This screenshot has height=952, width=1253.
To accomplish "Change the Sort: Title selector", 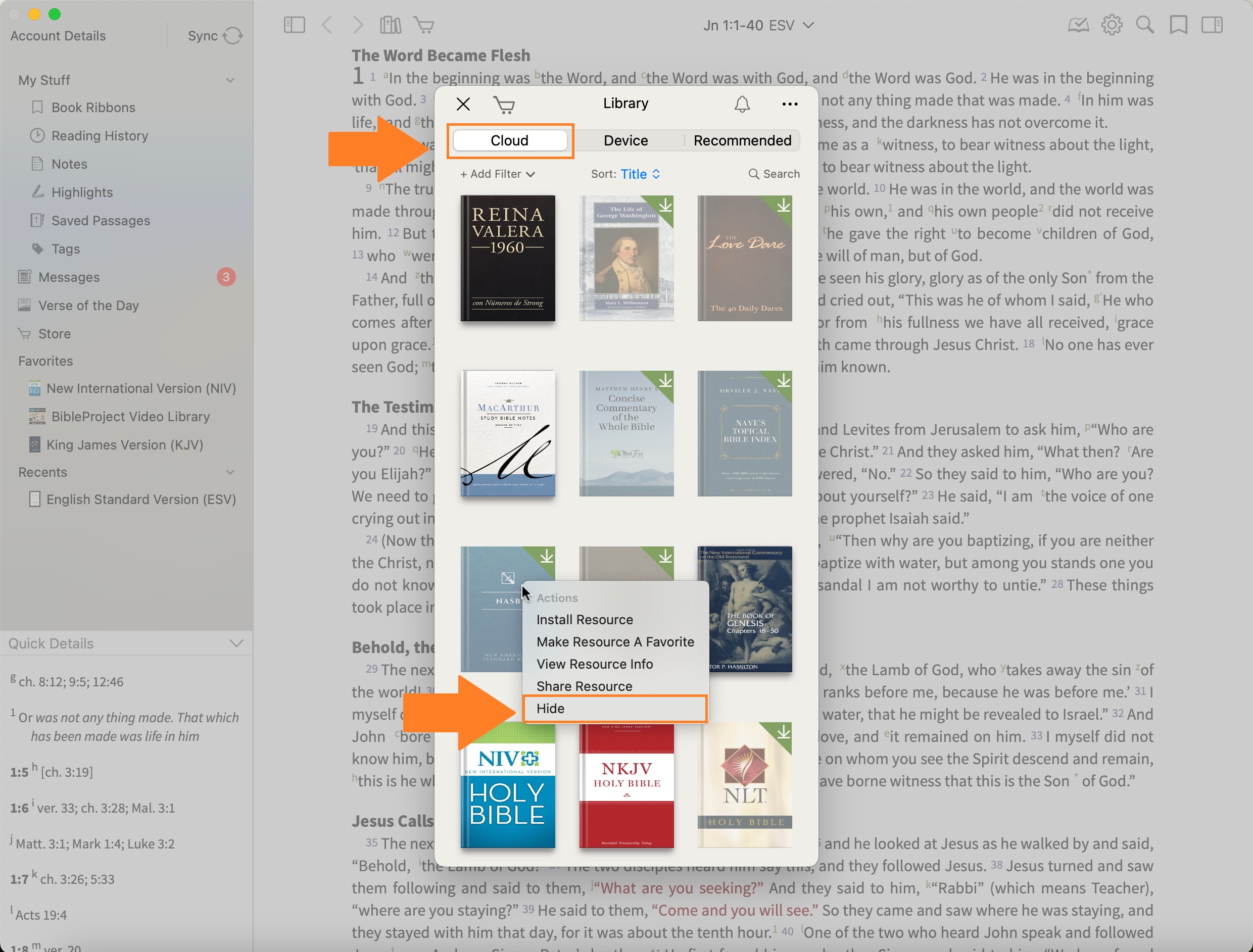I will pos(640,174).
